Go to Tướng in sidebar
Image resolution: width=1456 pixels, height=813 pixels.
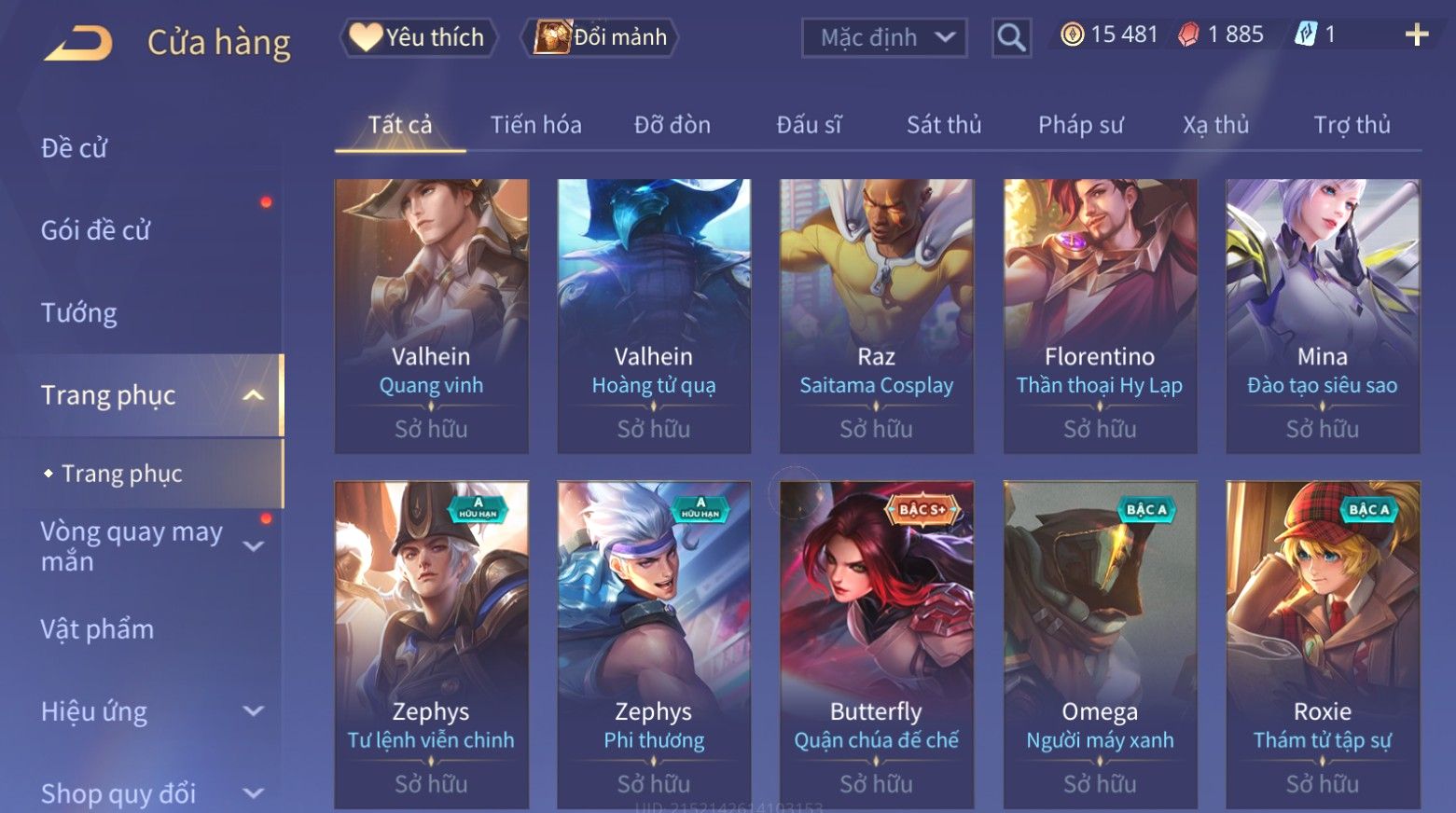pyautogui.click(x=78, y=312)
